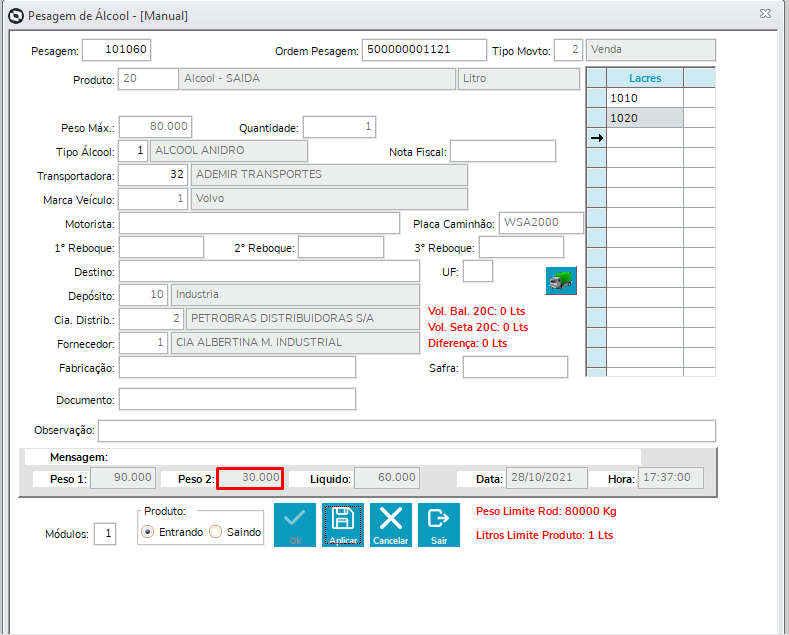The image size is (789, 635).
Task: Click the PETROBRAS DISTRIBUIDORAS S/A box
Action: click(x=303, y=319)
